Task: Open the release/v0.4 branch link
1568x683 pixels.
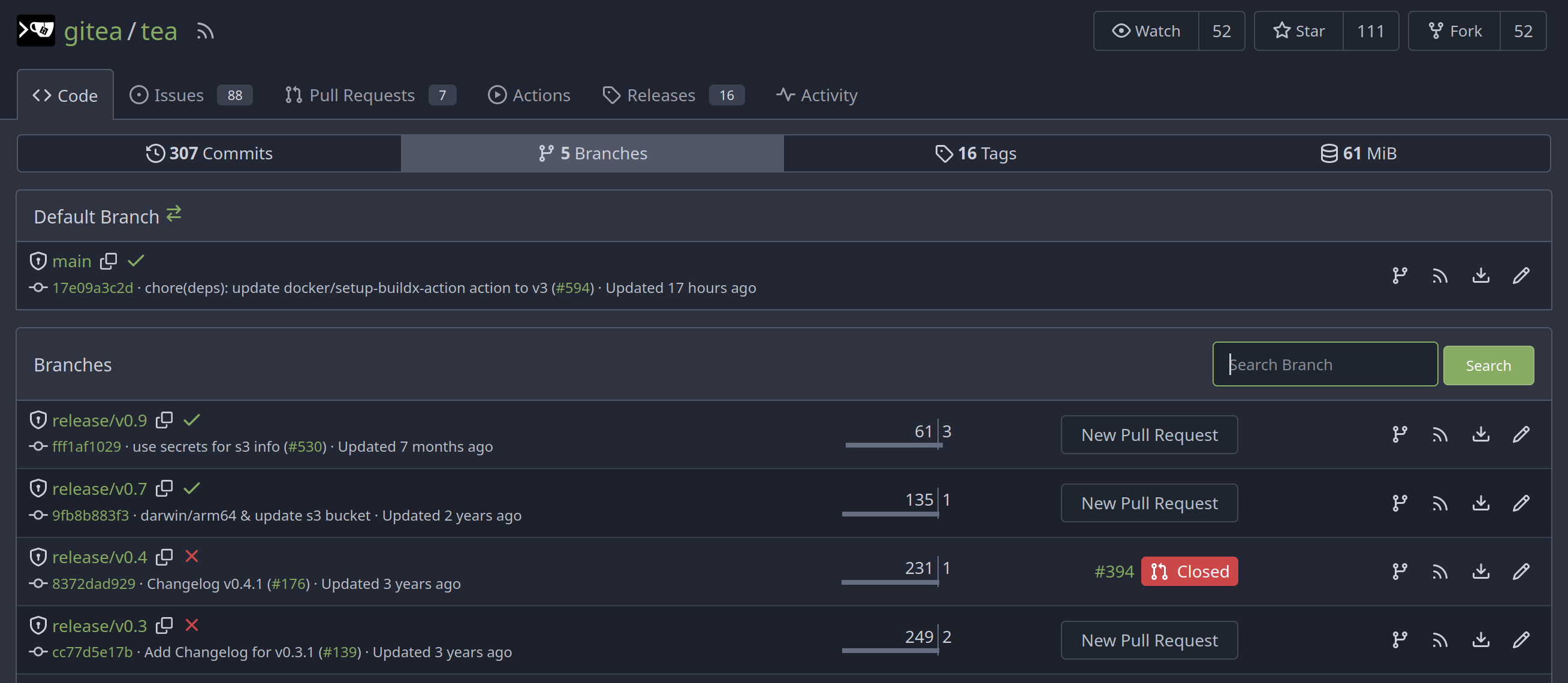Action: (x=100, y=557)
